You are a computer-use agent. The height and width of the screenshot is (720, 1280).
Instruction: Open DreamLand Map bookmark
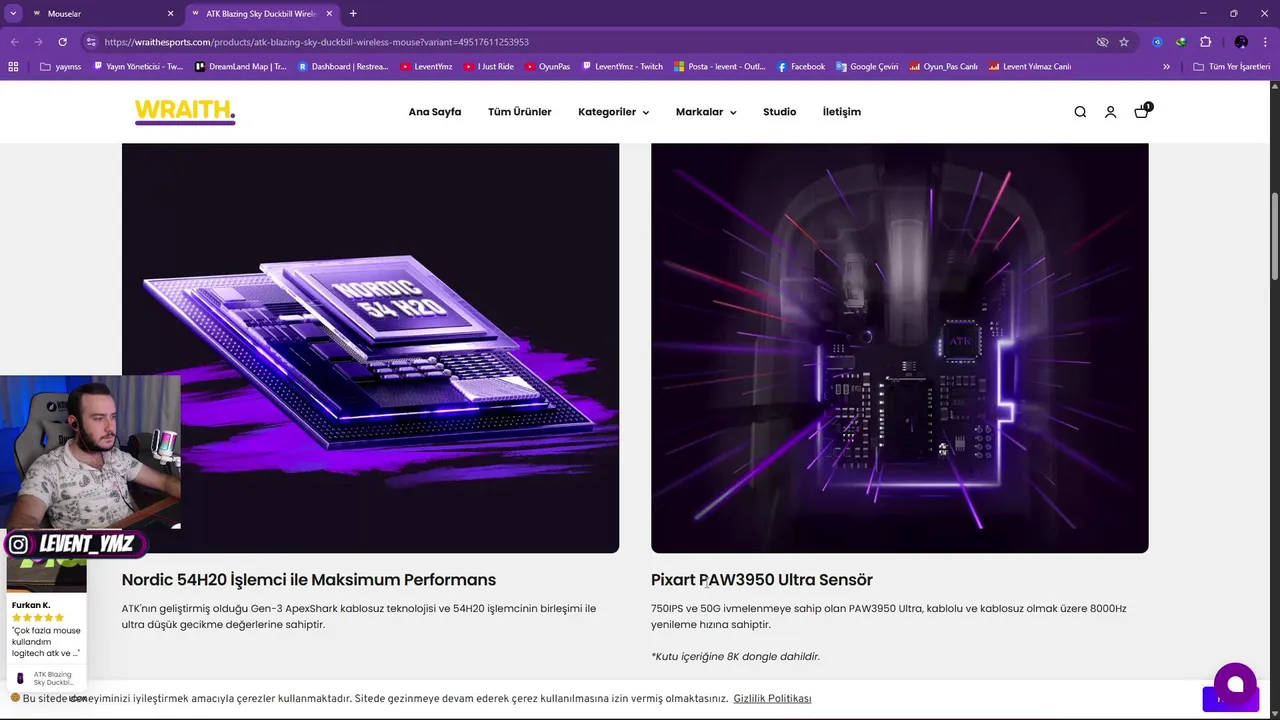(x=240, y=67)
